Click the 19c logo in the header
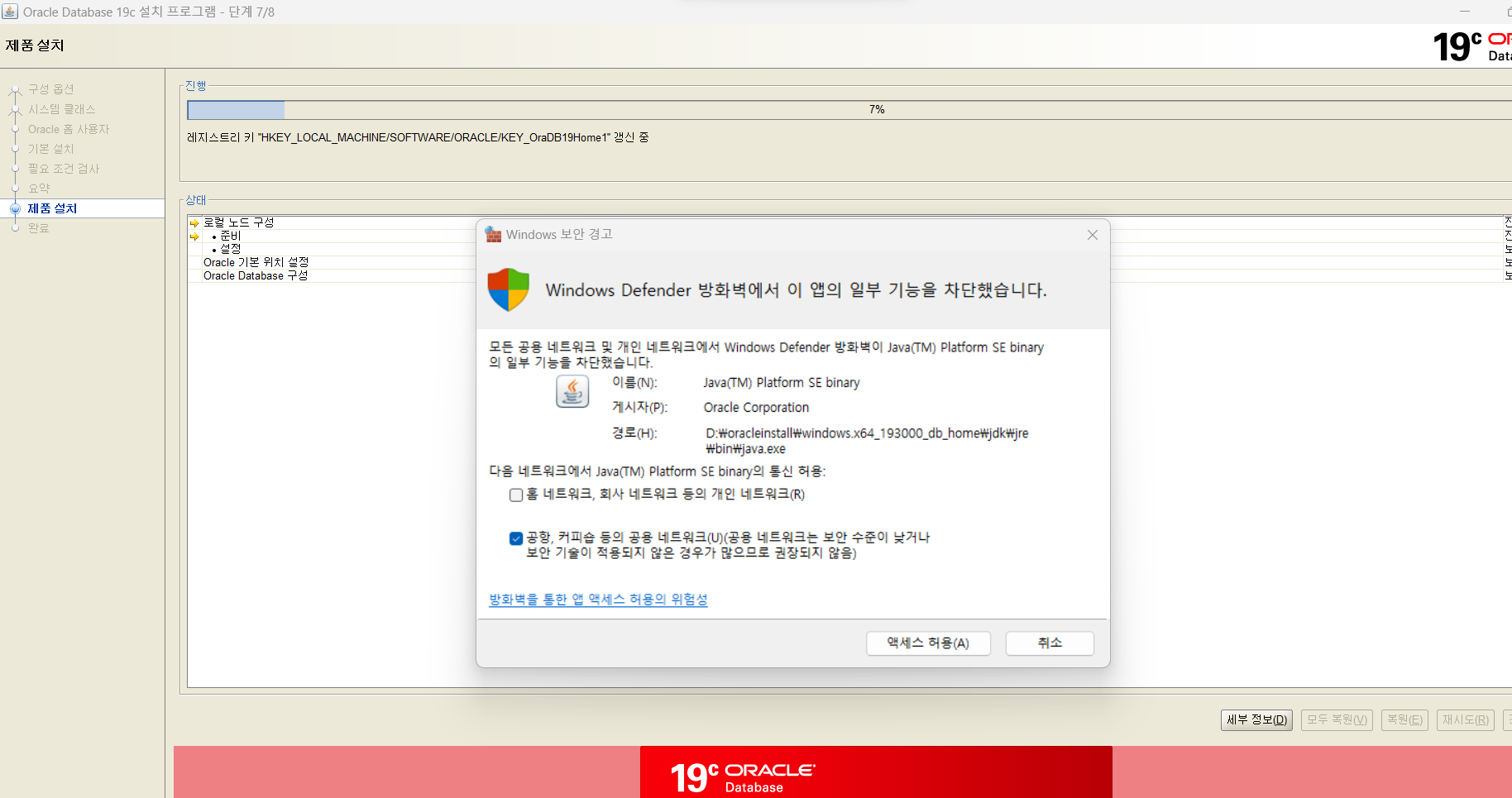This screenshot has height=798, width=1512. (x=1457, y=46)
